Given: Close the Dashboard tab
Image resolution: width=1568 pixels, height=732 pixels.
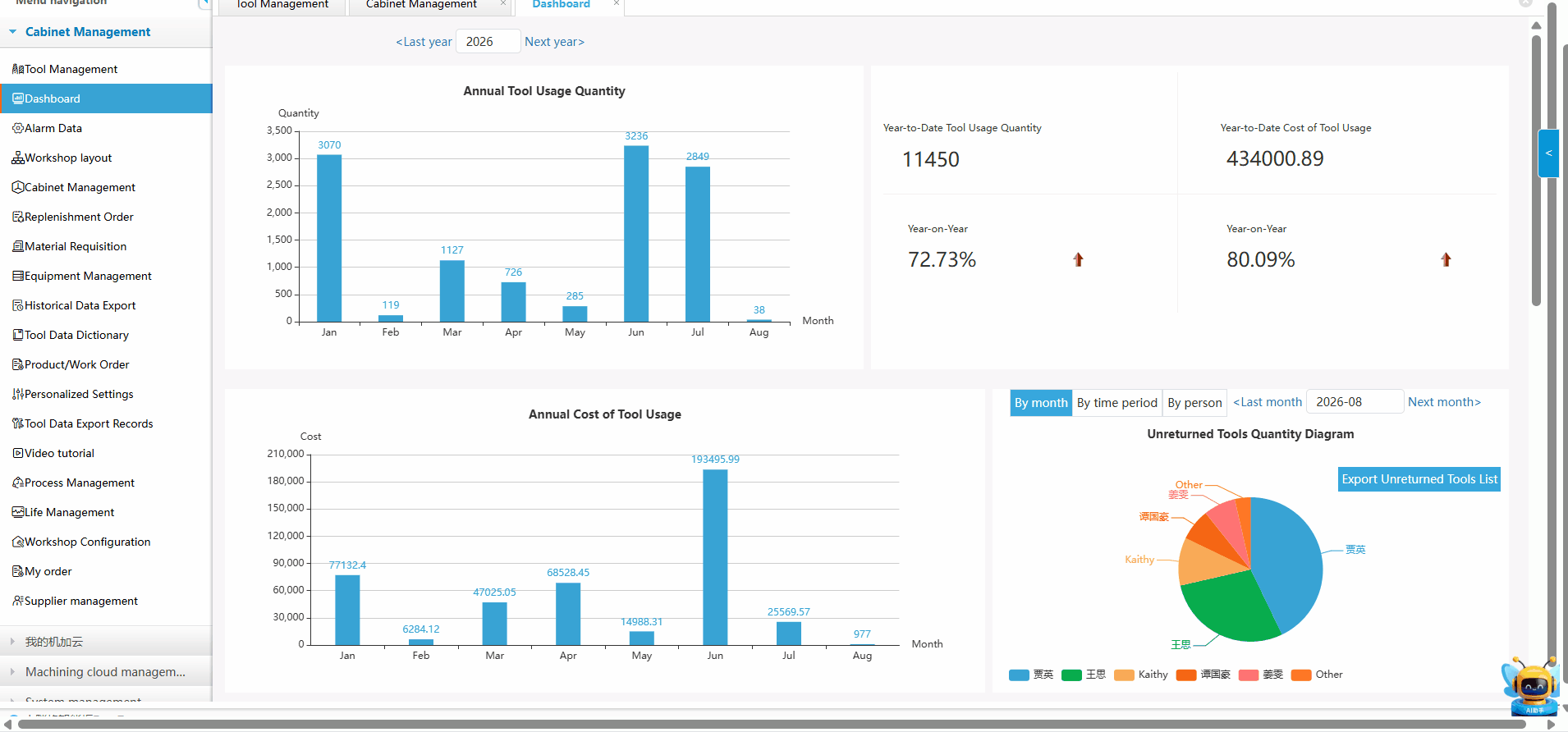Looking at the screenshot, I should [617, 3].
